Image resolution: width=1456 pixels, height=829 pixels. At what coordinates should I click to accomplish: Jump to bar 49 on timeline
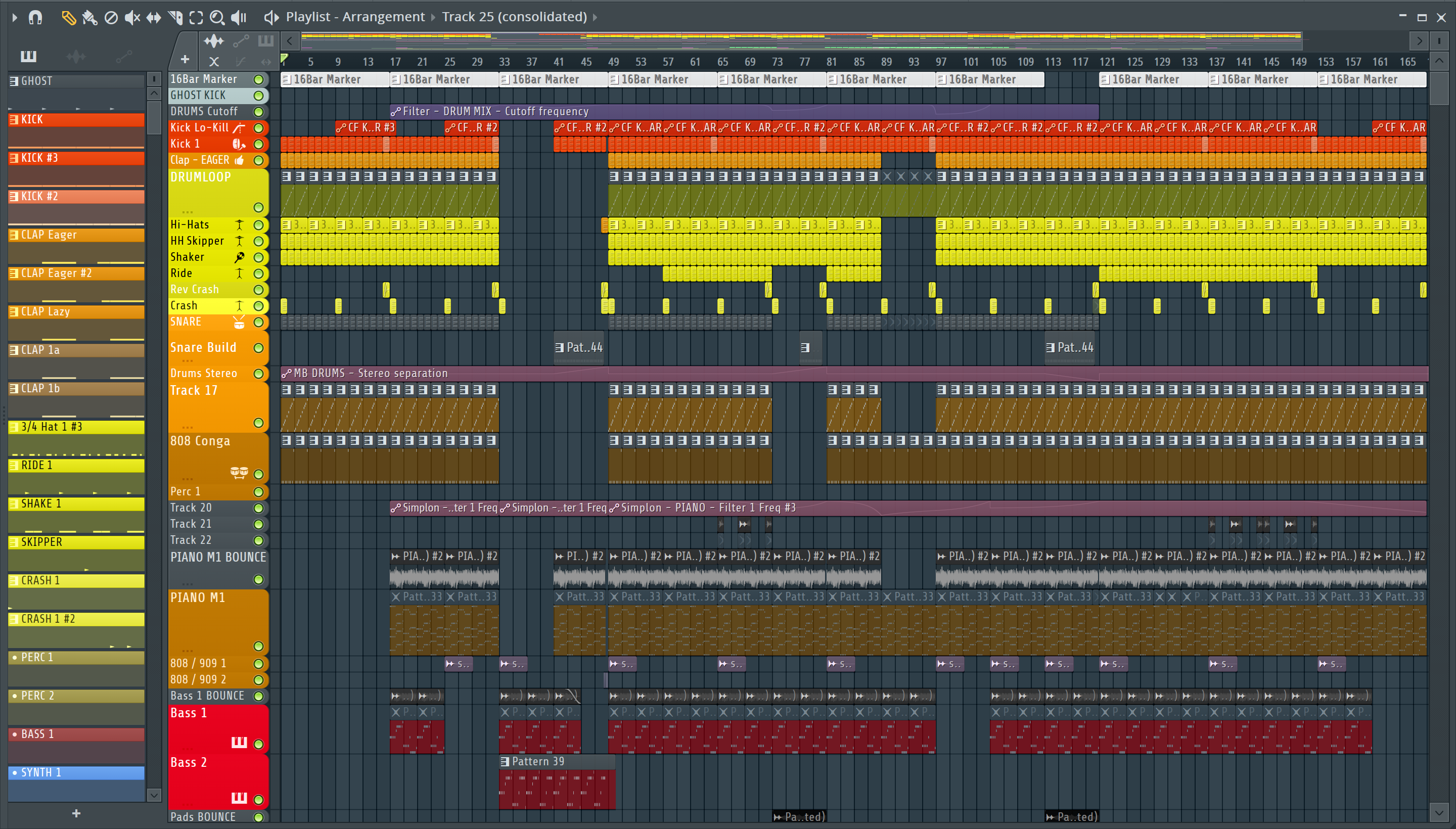(613, 62)
